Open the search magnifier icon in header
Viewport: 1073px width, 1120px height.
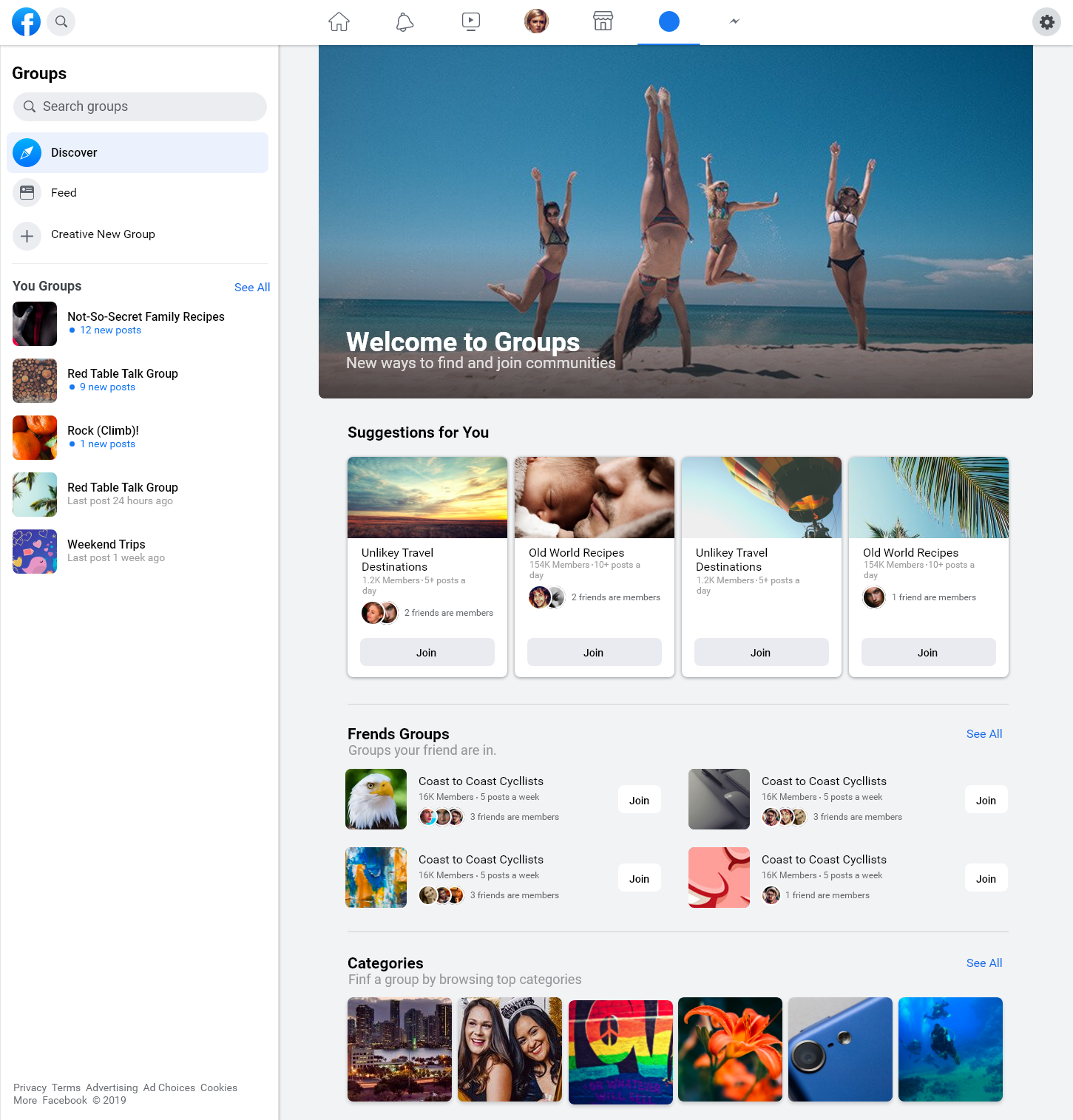point(61,22)
